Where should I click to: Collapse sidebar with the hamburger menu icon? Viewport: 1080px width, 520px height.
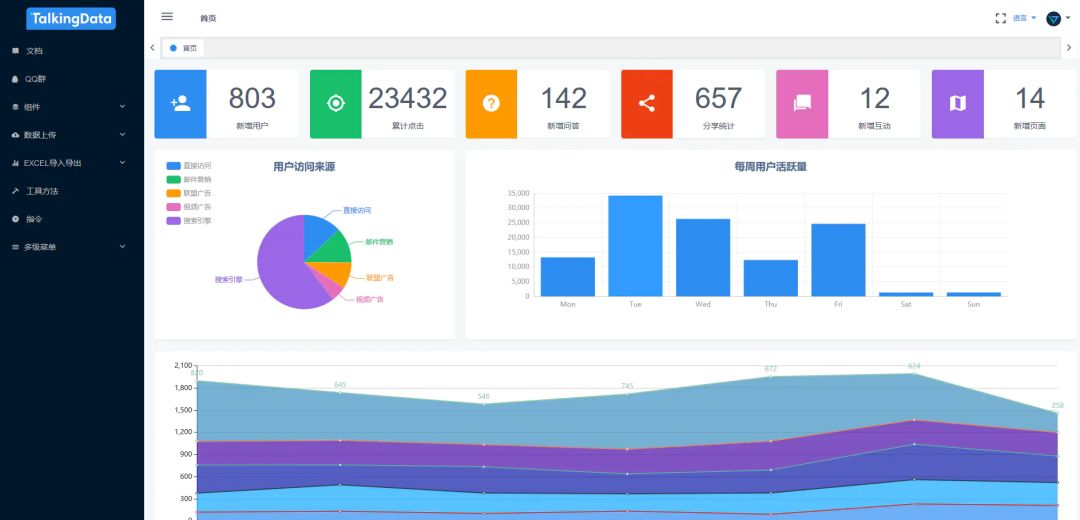click(x=167, y=17)
